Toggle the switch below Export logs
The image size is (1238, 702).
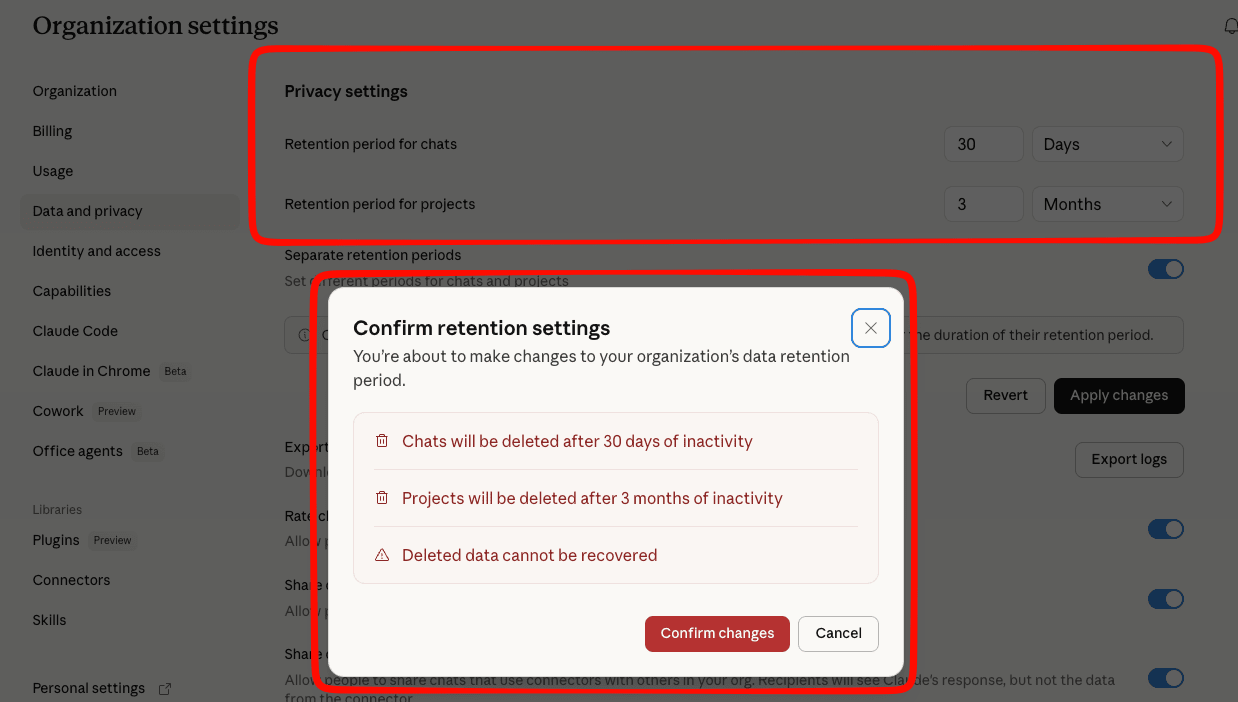tap(1165, 529)
